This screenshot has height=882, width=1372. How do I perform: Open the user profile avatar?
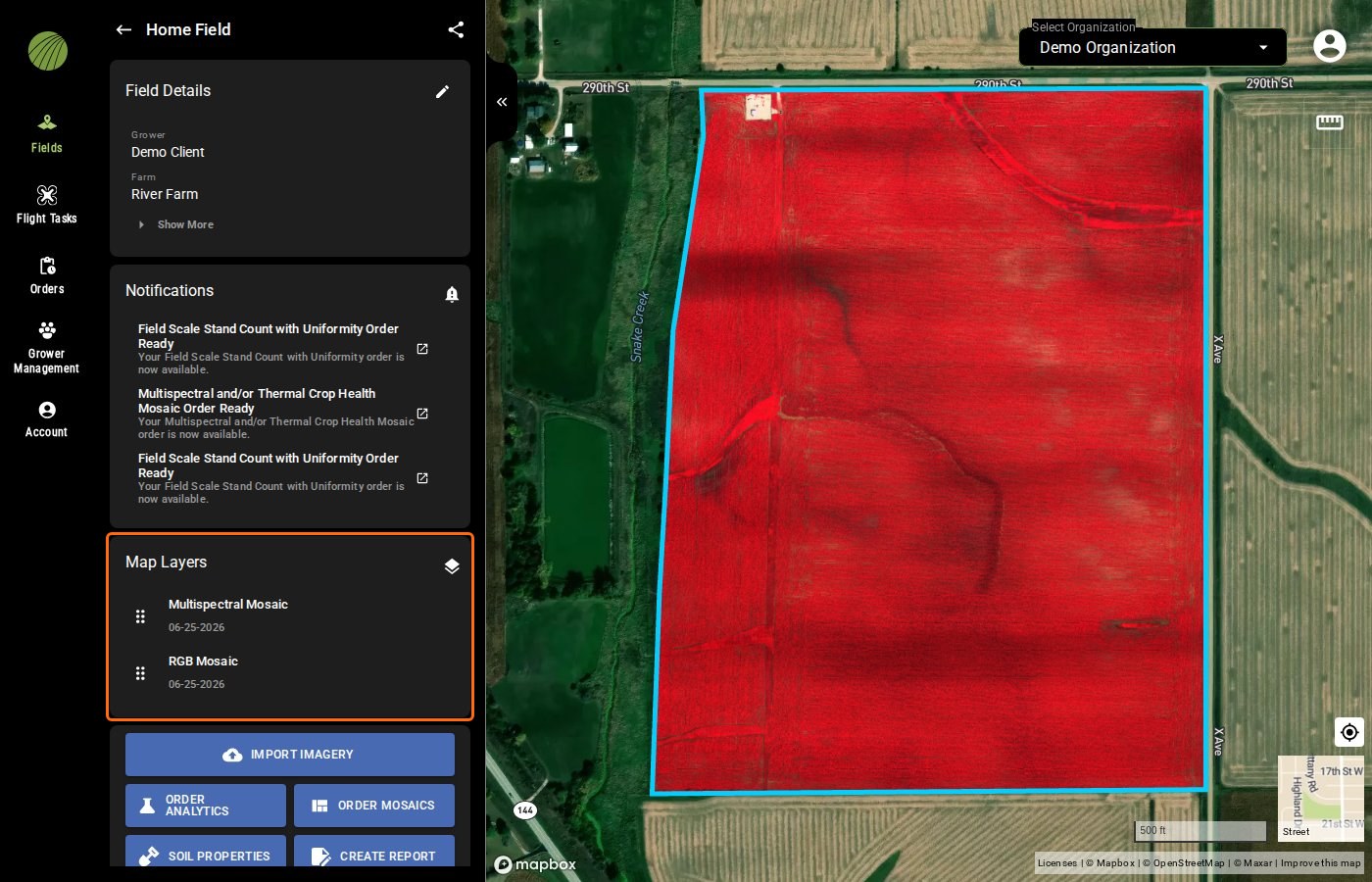tap(1329, 46)
